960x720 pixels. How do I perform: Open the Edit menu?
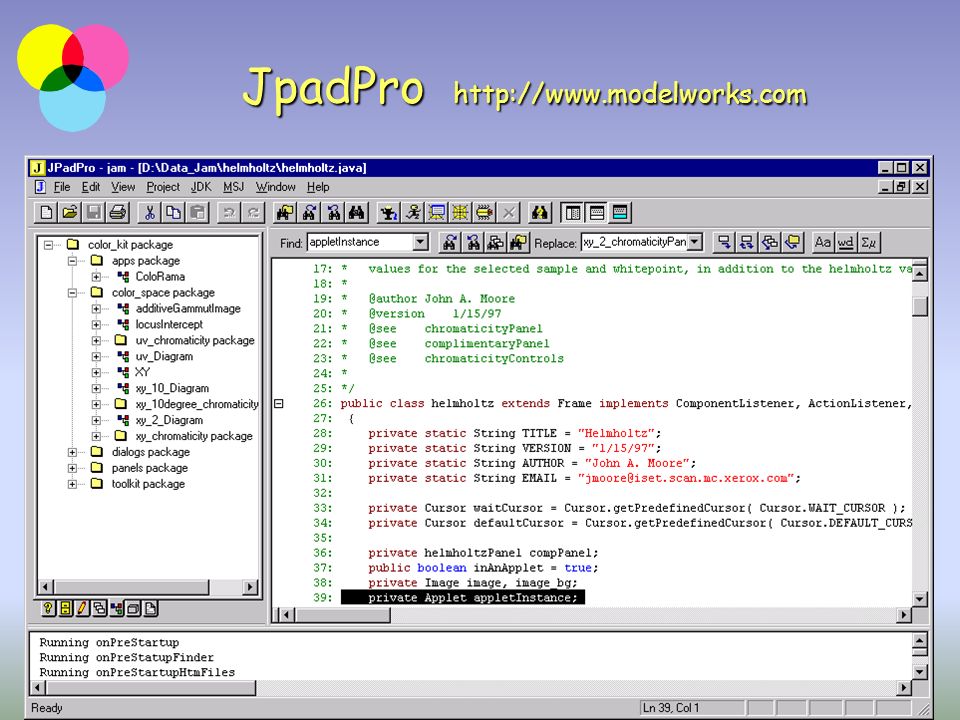(91, 187)
